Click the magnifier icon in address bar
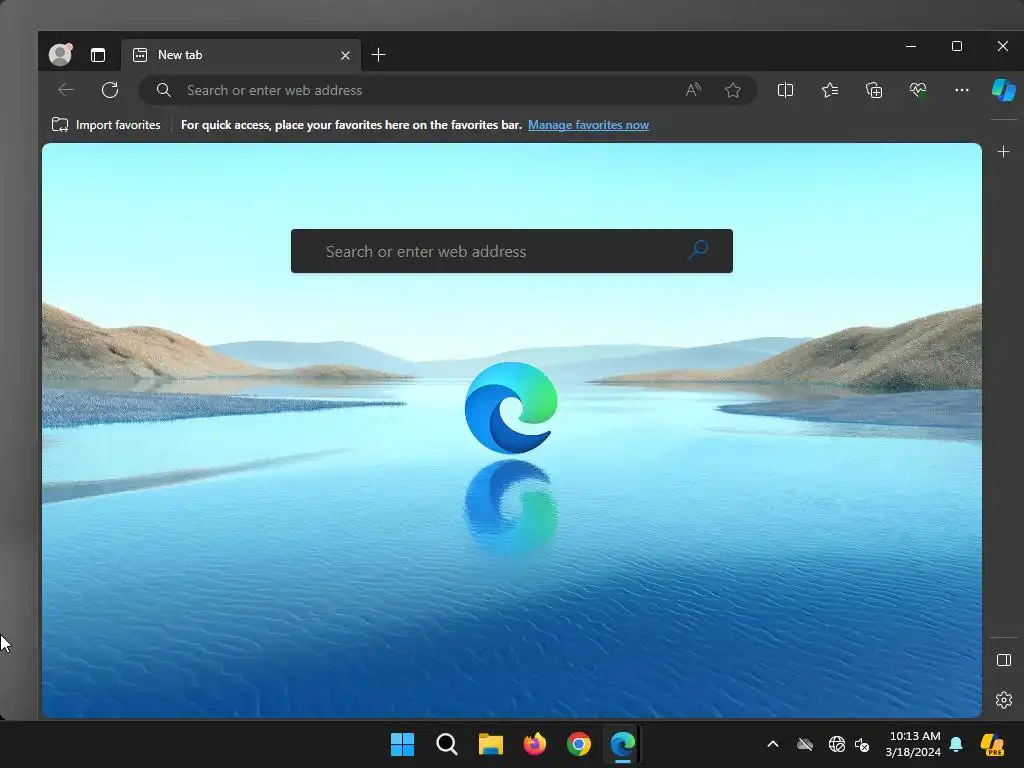This screenshot has width=1024, height=768. point(164,90)
